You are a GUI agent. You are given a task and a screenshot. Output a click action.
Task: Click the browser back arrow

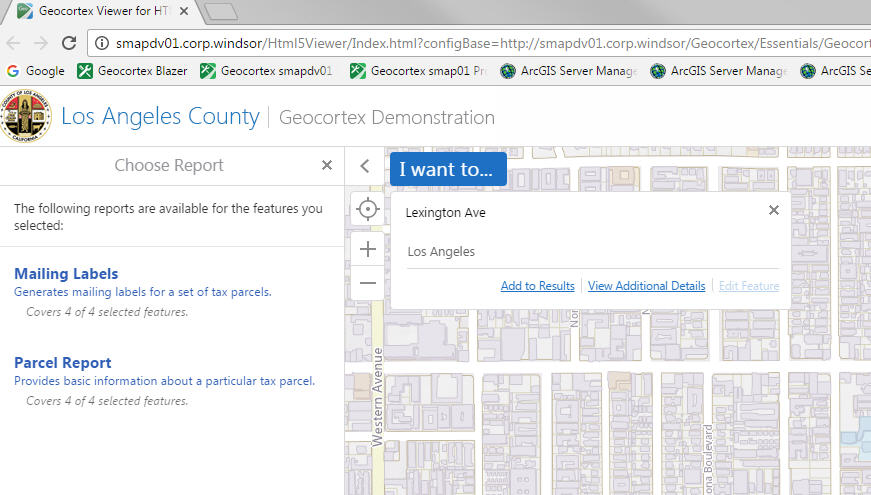(x=13, y=43)
